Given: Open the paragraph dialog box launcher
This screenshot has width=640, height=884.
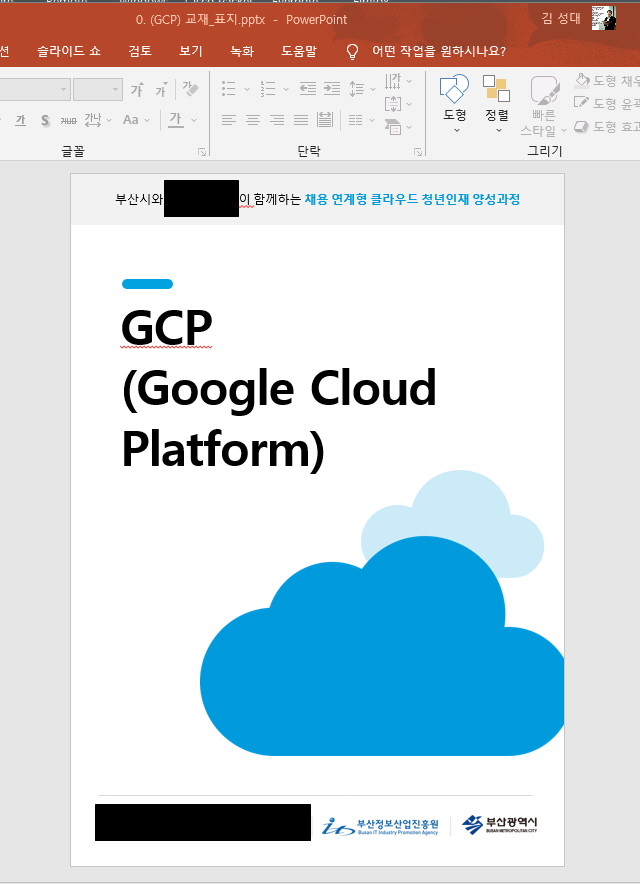Looking at the screenshot, I should pos(418,152).
